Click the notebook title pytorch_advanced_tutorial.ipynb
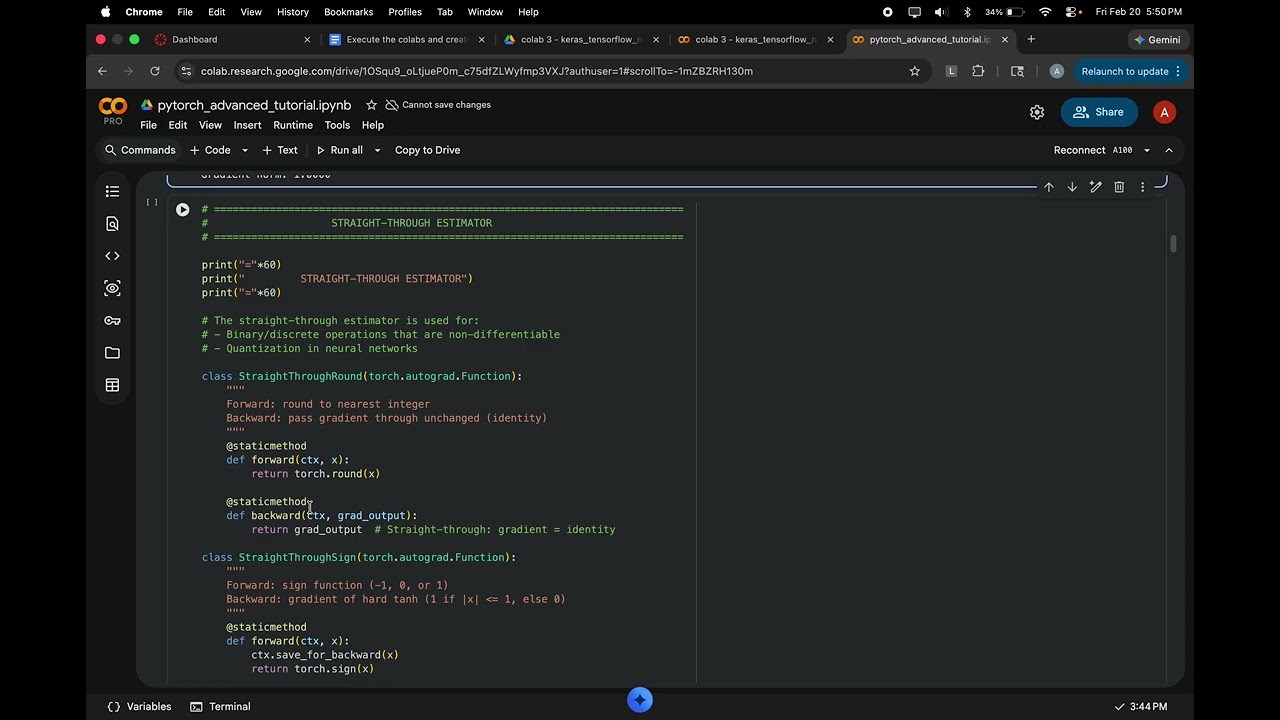 point(254,105)
